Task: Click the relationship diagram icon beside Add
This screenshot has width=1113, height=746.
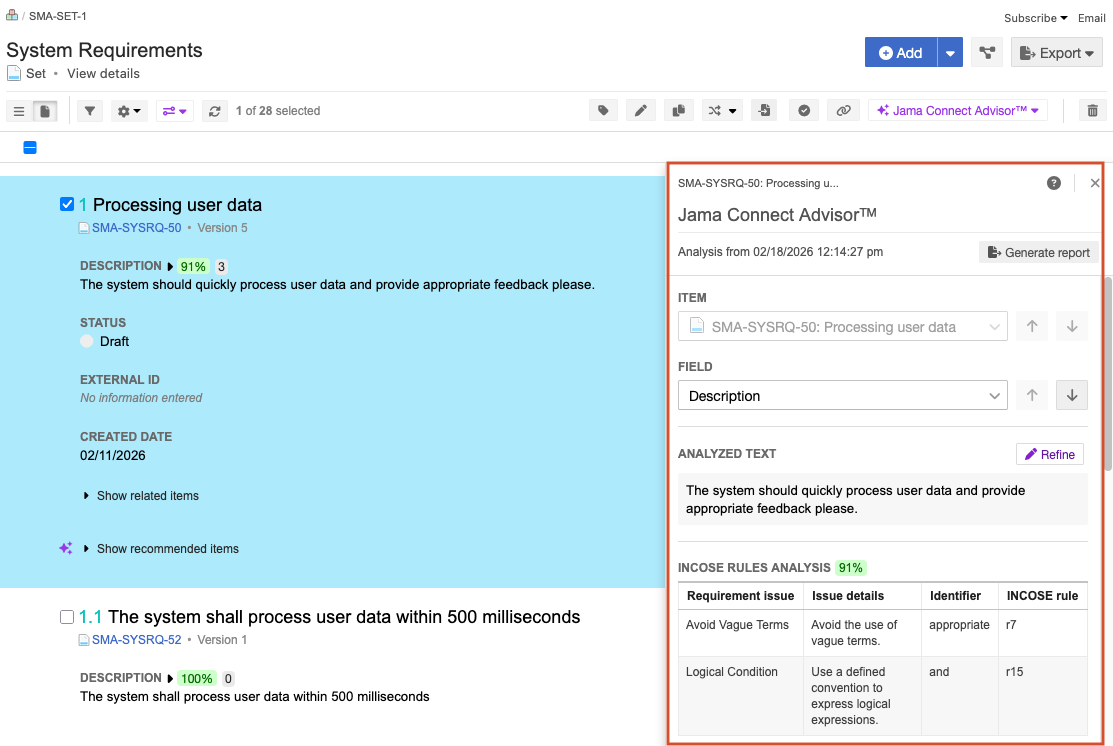Action: pyautogui.click(x=987, y=53)
